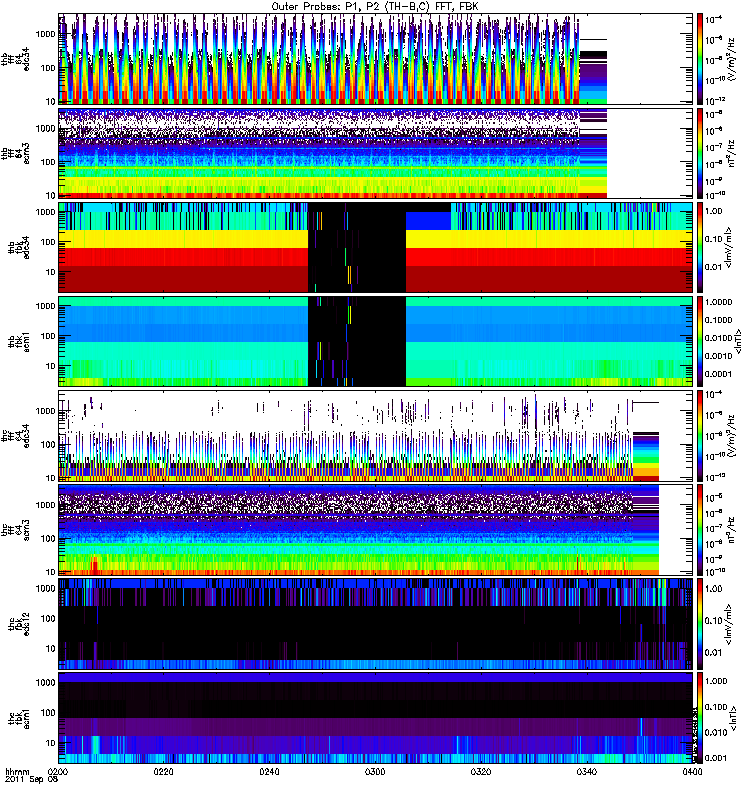The width and height of the screenshot is (750, 800).
Task: Click the thc fbk edc12 panel color bar
Action: 700,624
